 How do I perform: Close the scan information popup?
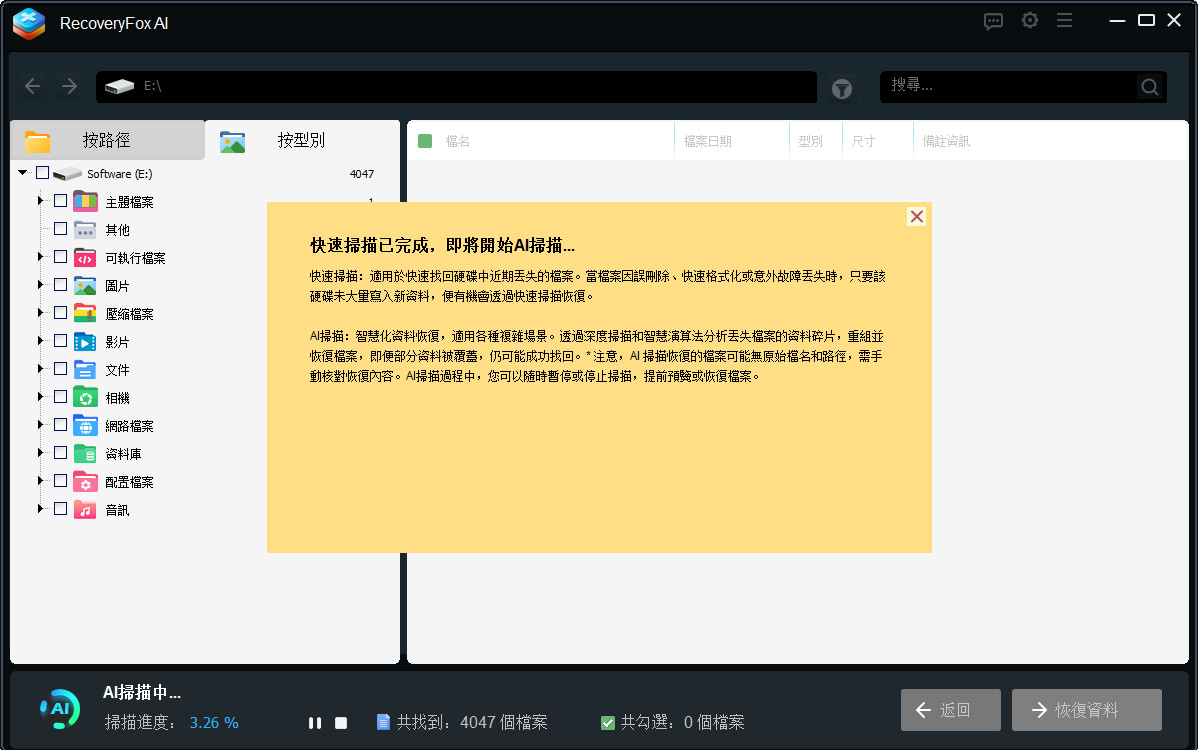[916, 216]
